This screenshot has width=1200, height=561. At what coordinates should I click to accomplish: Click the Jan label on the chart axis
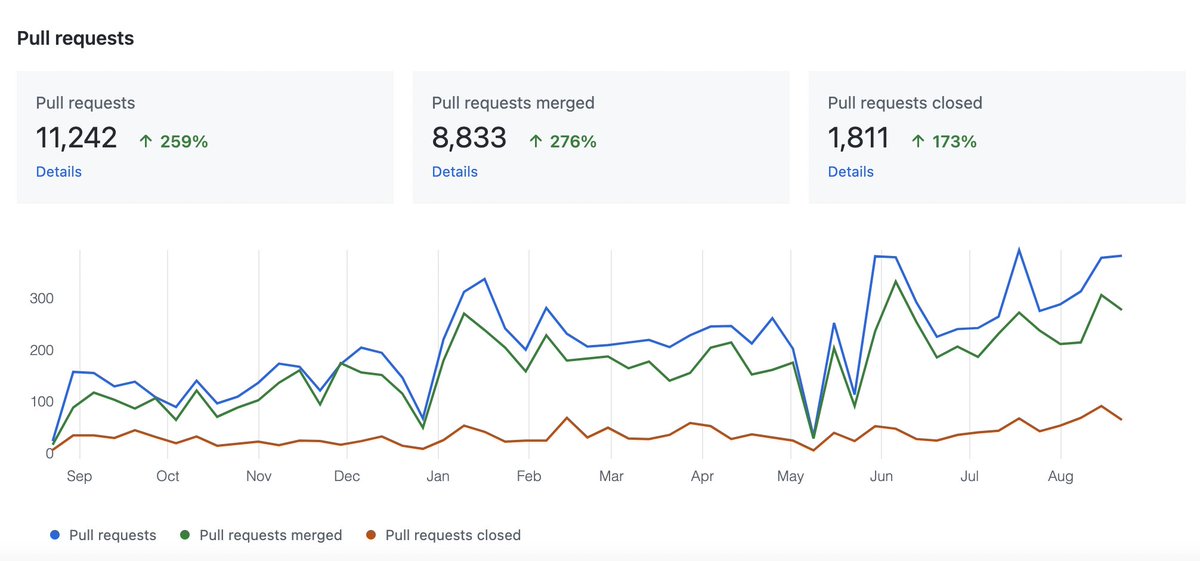437,476
